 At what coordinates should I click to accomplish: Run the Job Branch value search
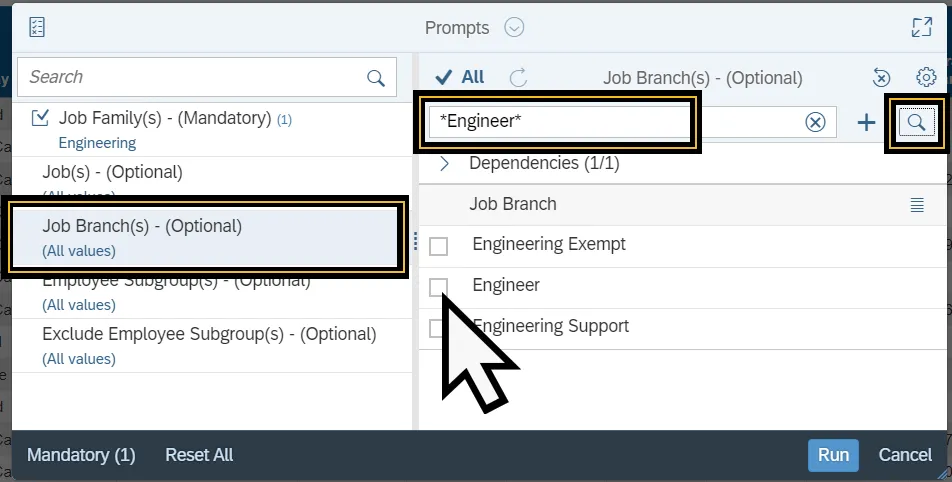916,122
